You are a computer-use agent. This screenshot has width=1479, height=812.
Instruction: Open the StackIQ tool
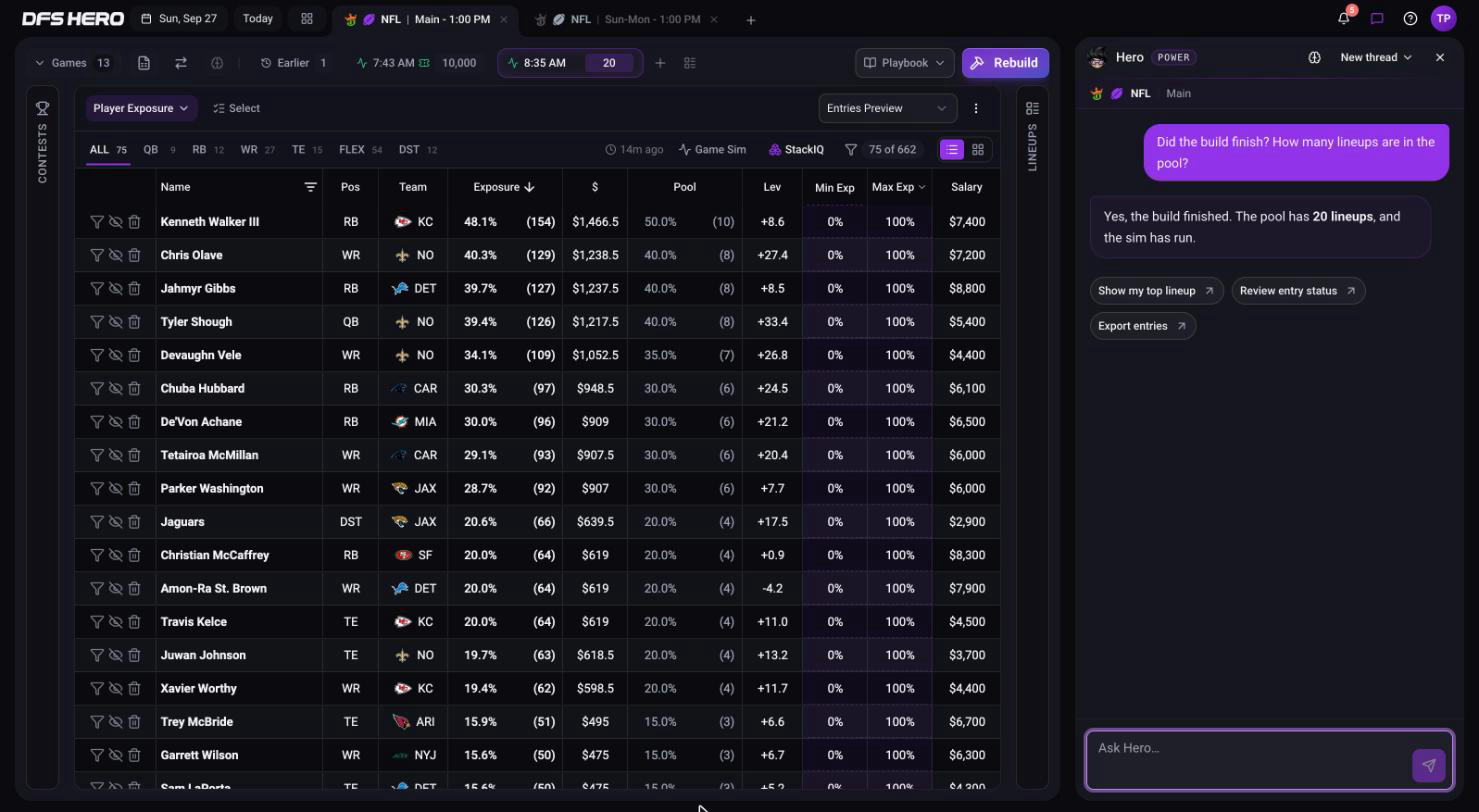click(796, 150)
